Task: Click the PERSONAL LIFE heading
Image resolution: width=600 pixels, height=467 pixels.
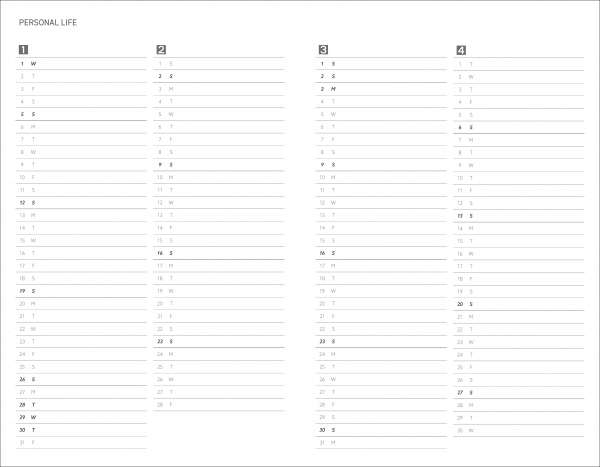Action: (x=48, y=23)
